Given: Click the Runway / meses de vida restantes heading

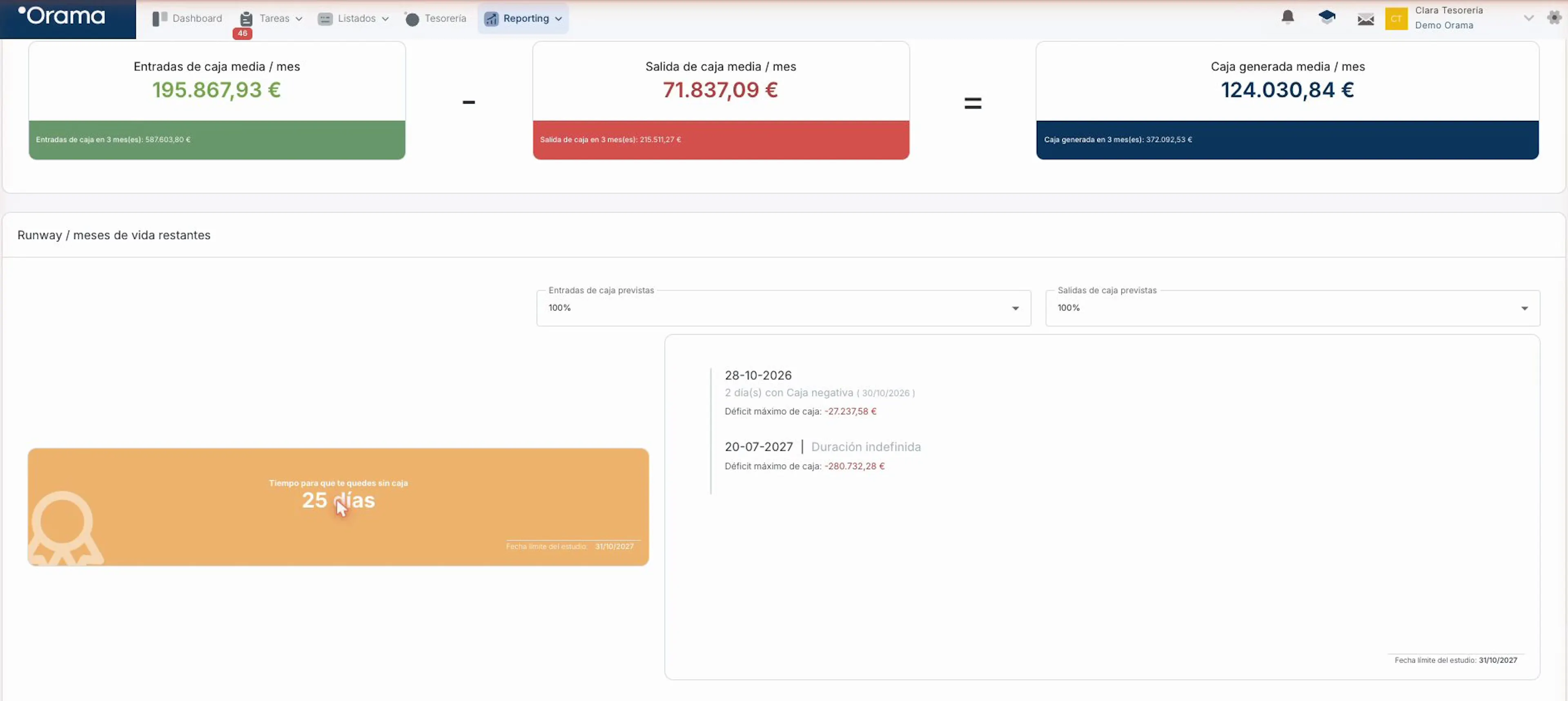Looking at the screenshot, I should point(114,235).
